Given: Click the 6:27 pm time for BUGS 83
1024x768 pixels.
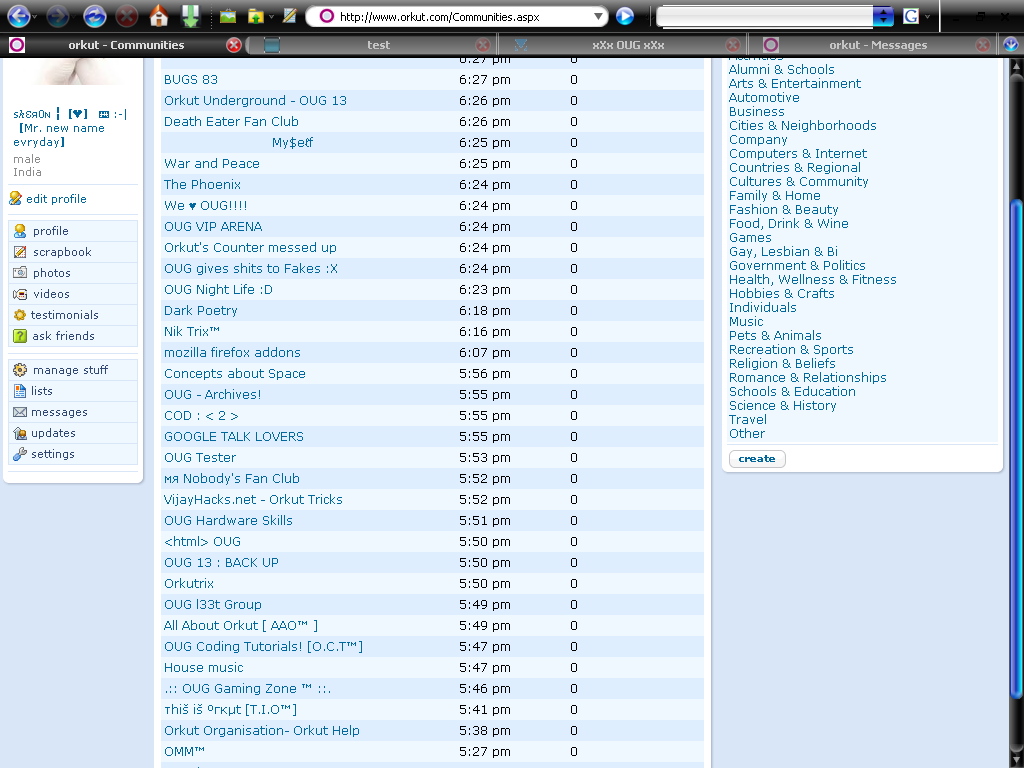Looking at the screenshot, I should click(485, 80).
